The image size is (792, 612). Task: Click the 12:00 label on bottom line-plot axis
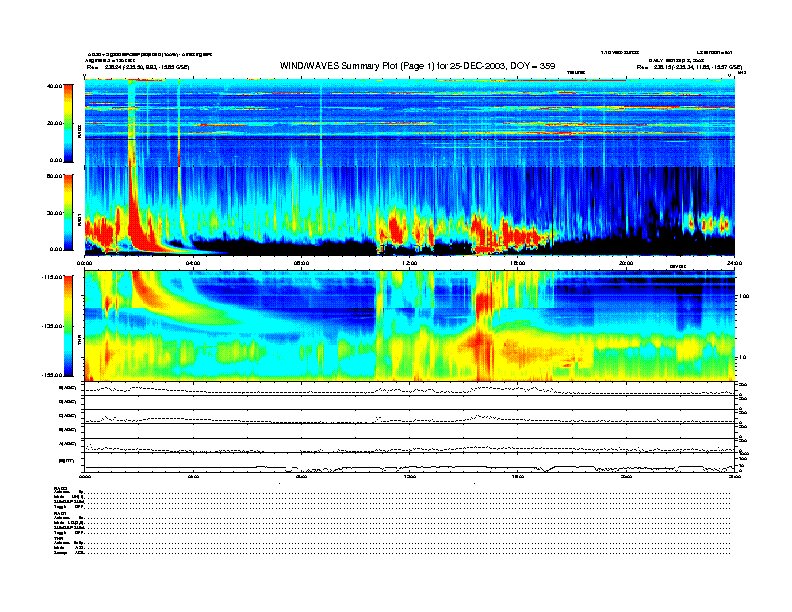pyautogui.click(x=410, y=476)
